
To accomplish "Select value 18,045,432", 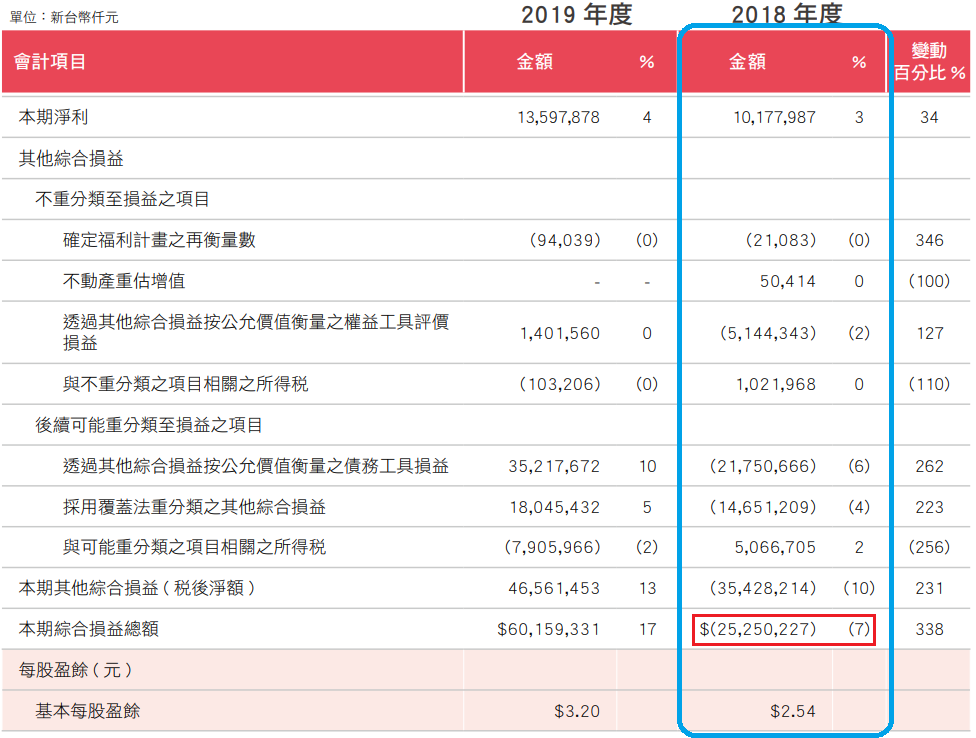I will (x=555, y=507).
